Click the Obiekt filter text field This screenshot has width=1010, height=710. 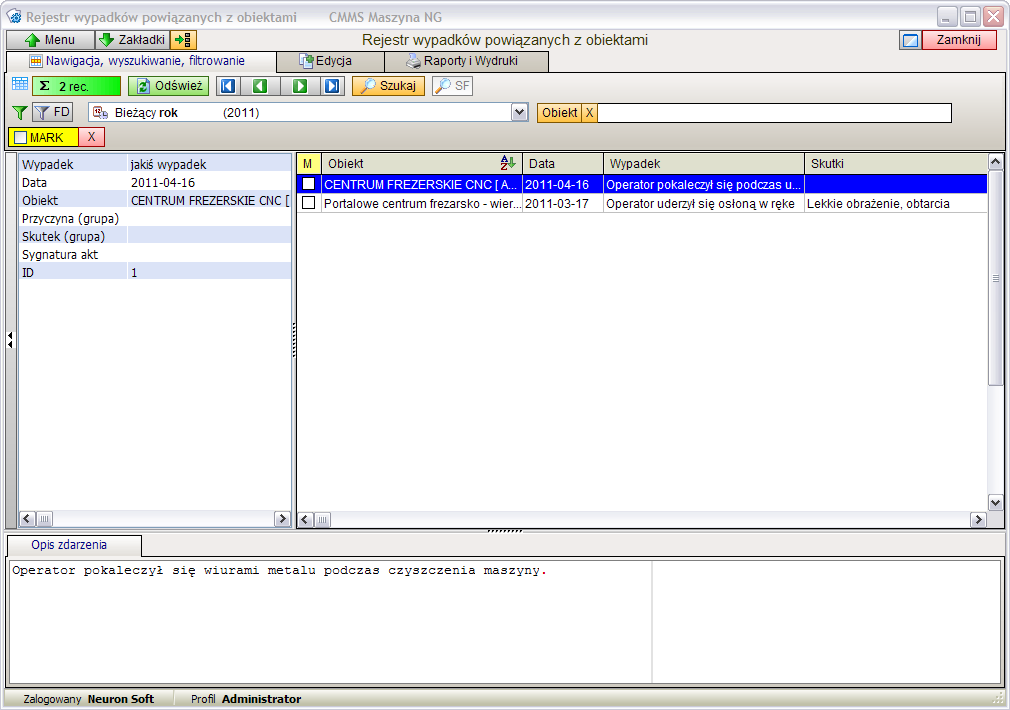(775, 113)
